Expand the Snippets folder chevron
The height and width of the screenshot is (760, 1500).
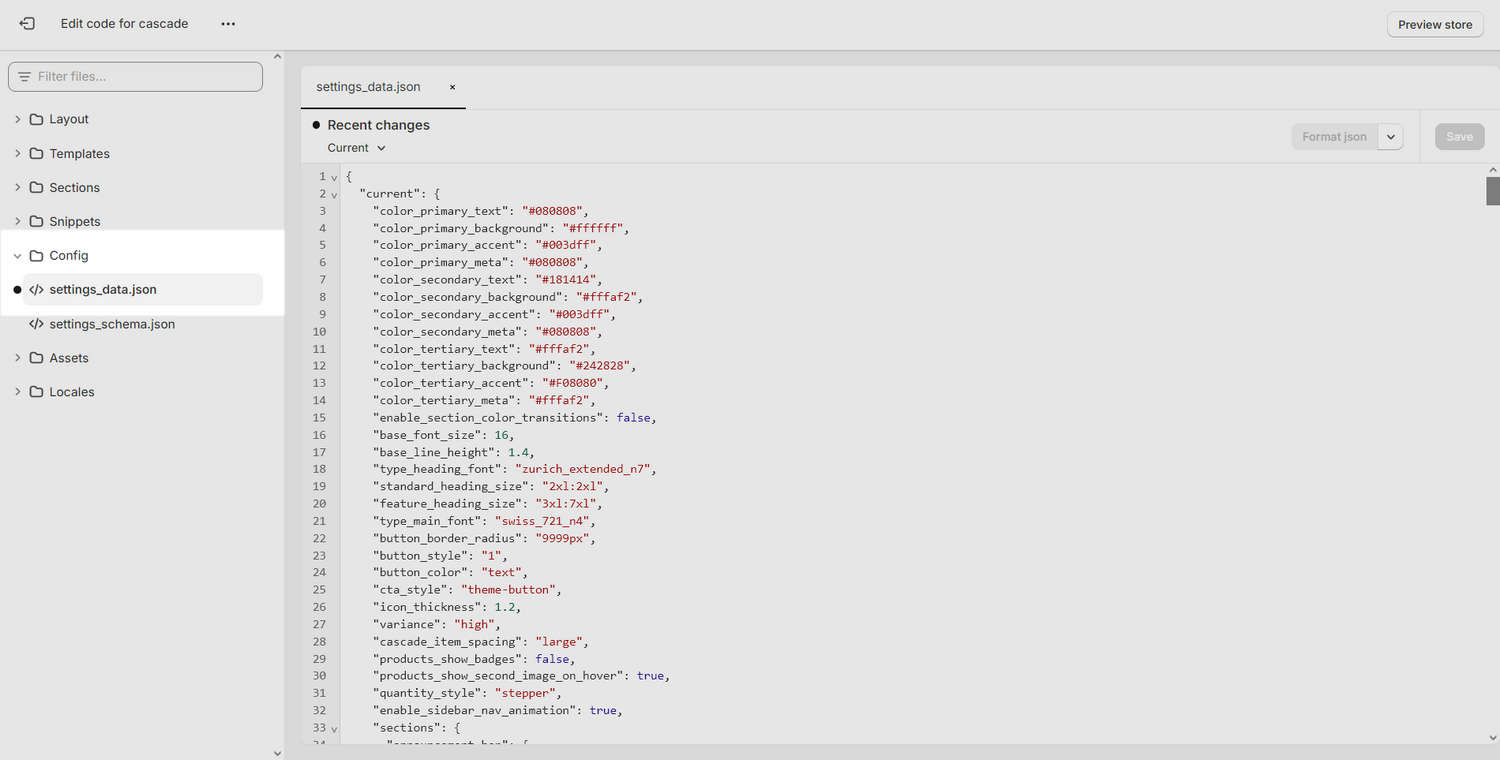(x=17, y=221)
